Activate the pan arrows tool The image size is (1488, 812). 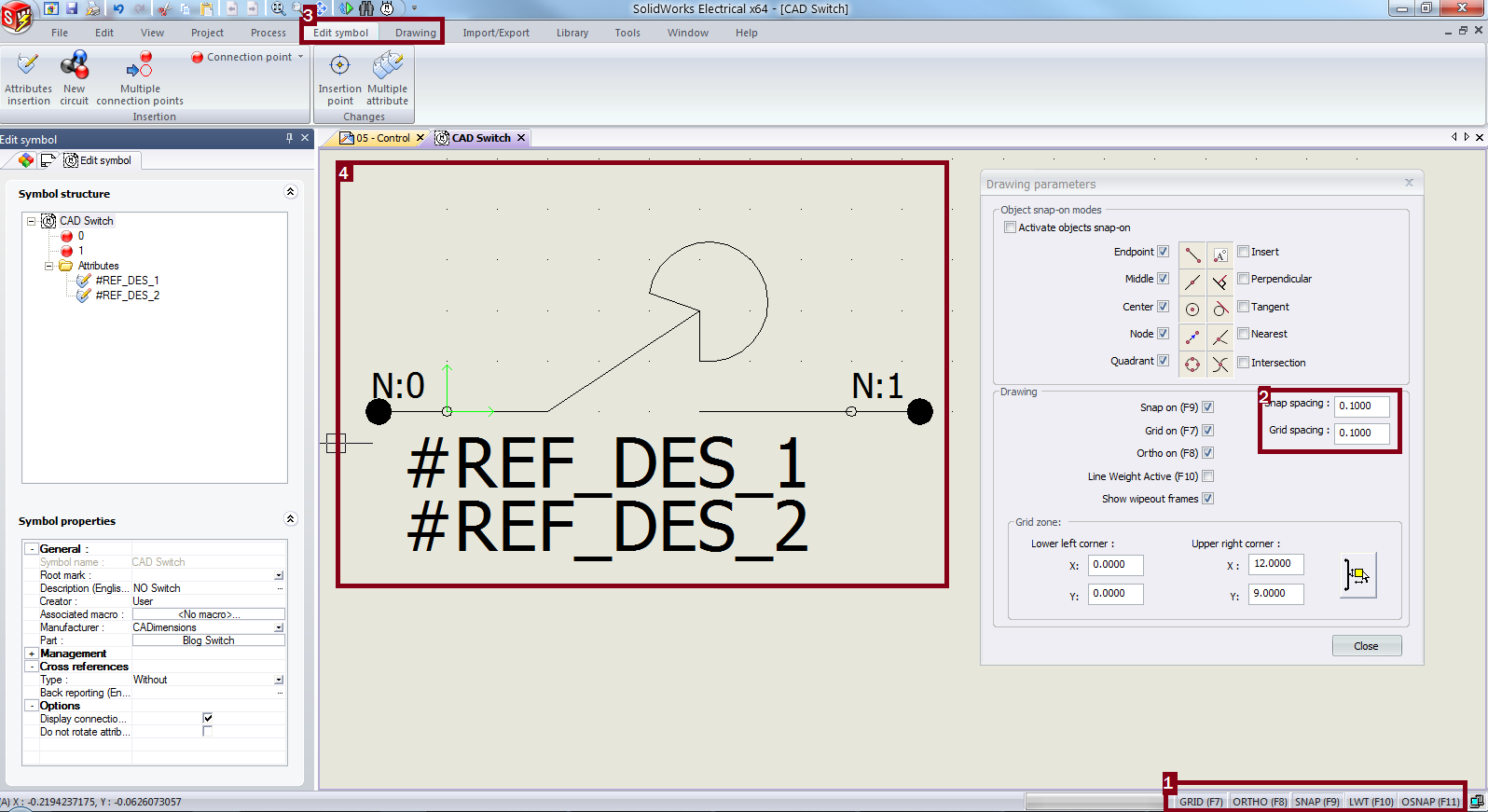click(x=322, y=8)
